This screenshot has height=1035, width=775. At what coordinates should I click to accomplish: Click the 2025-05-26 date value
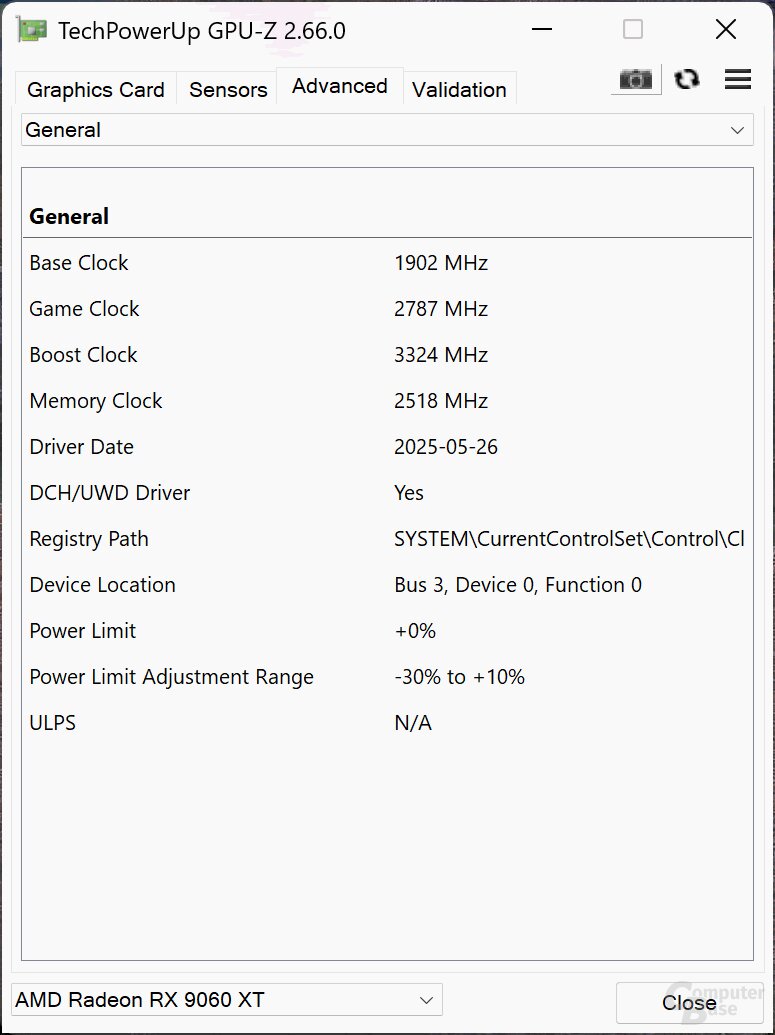pos(446,447)
